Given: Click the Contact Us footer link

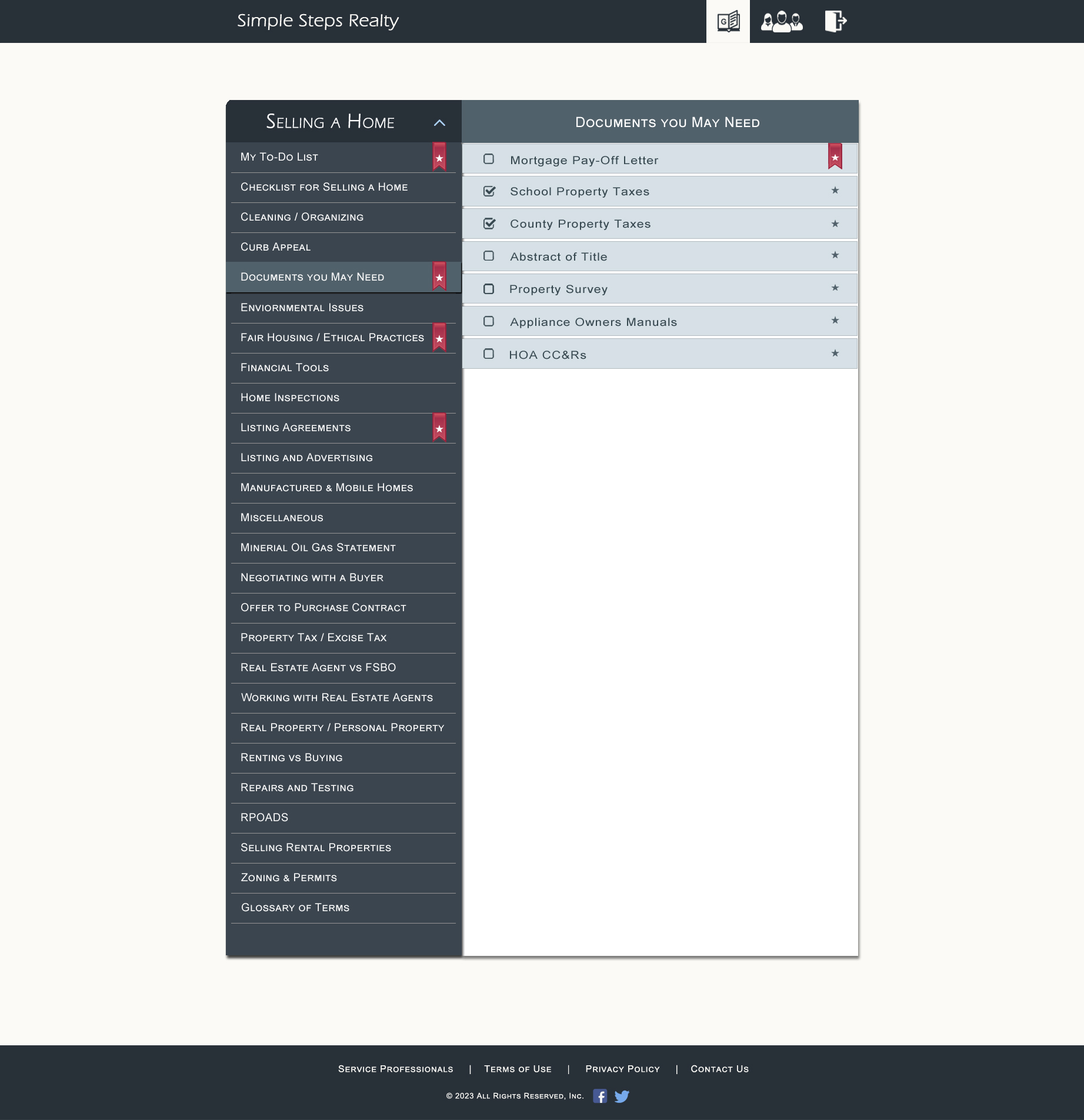Looking at the screenshot, I should click(719, 1069).
